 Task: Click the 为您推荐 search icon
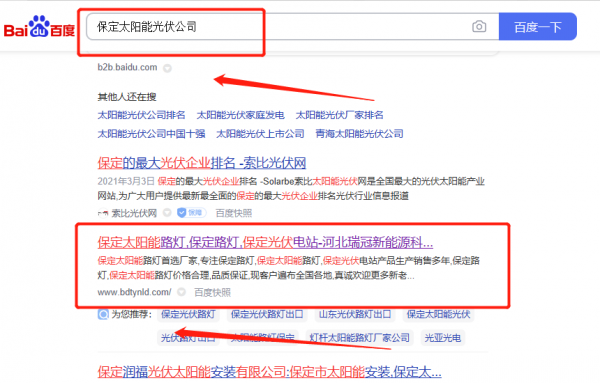pyautogui.click(x=103, y=315)
